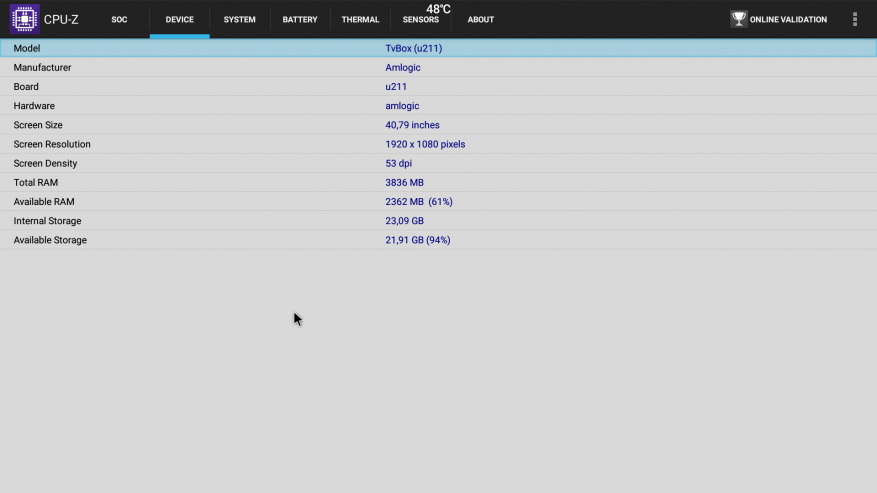Select the Total RAM label

coord(36,182)
